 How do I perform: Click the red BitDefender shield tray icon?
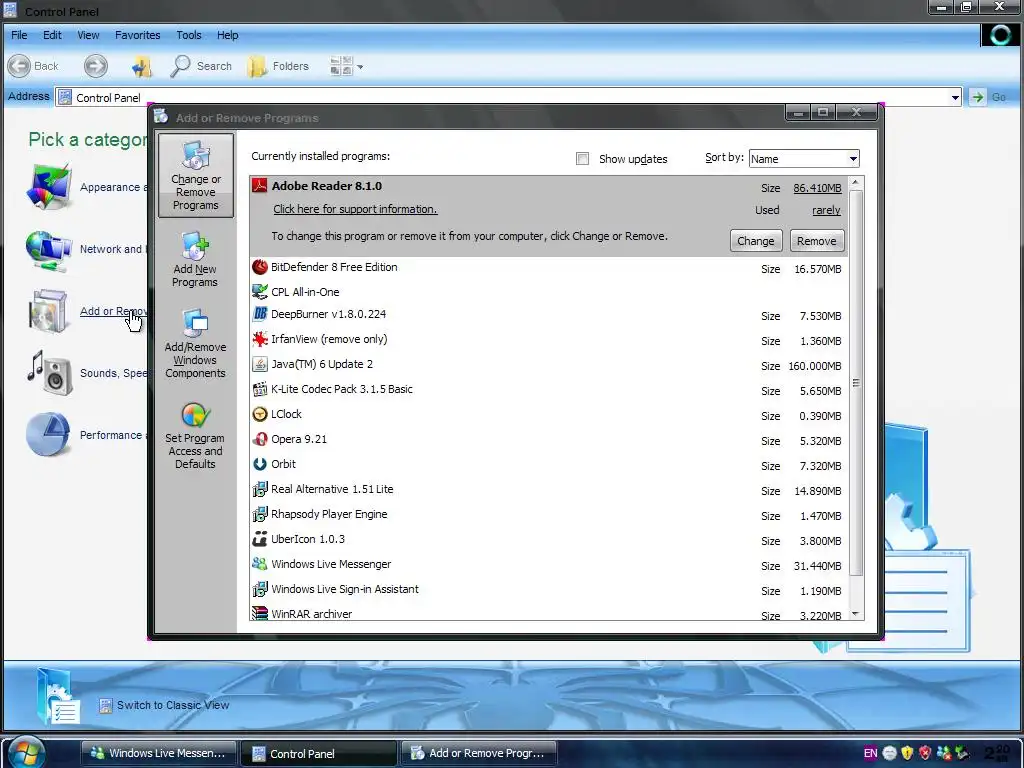pyautogui.click(x=925, y=753)
